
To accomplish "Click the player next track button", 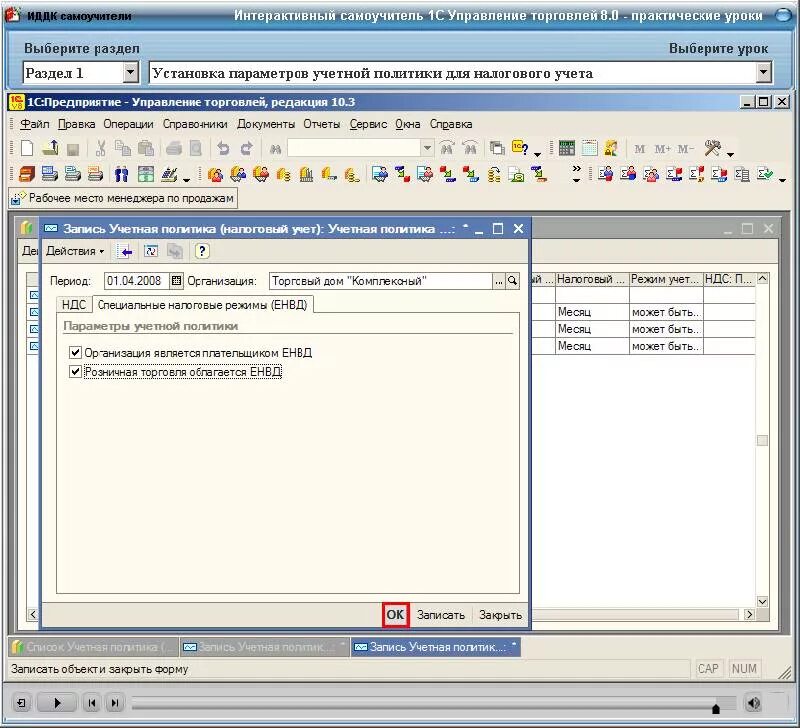I will 115,704.
